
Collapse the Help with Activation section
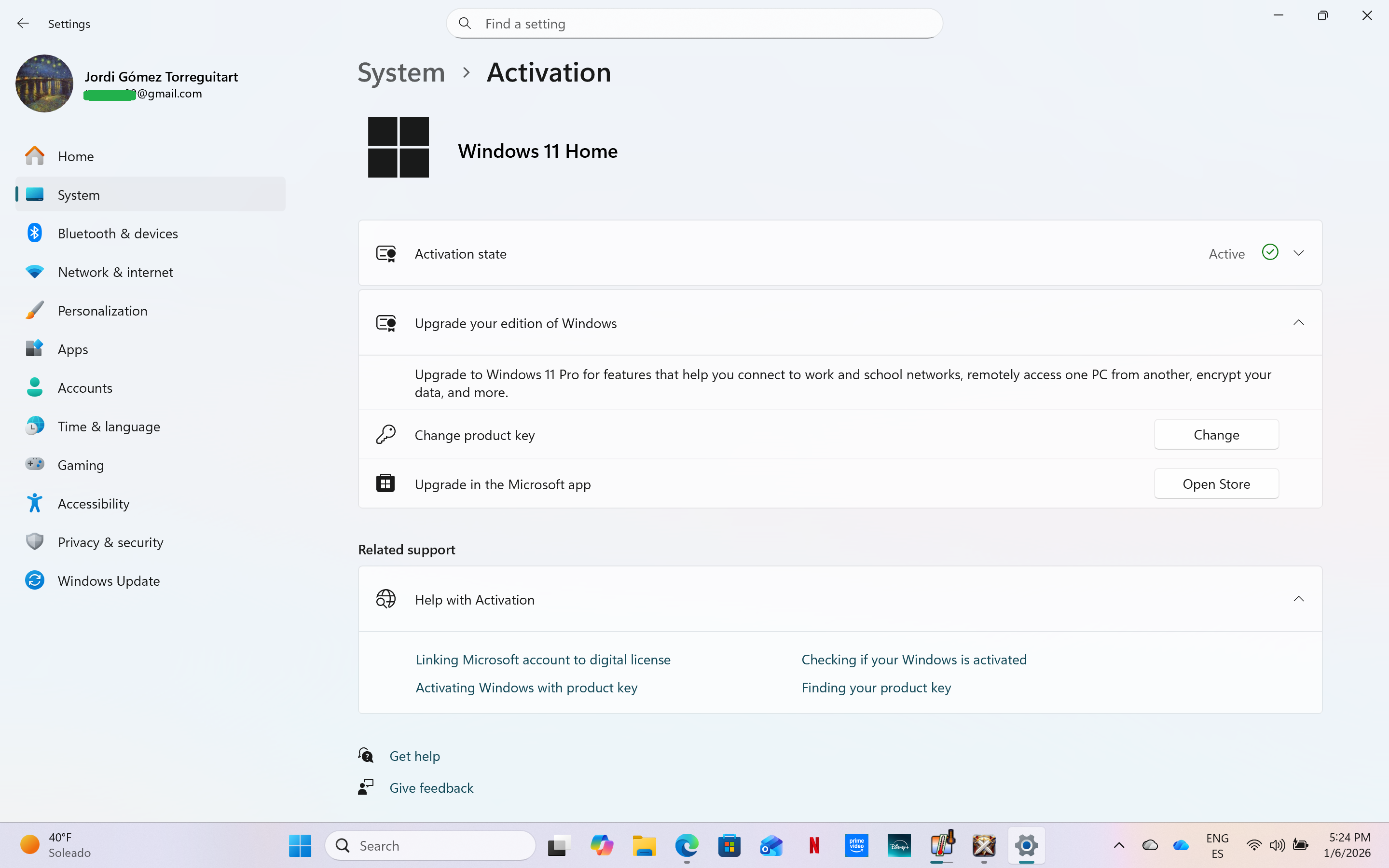1298,599
